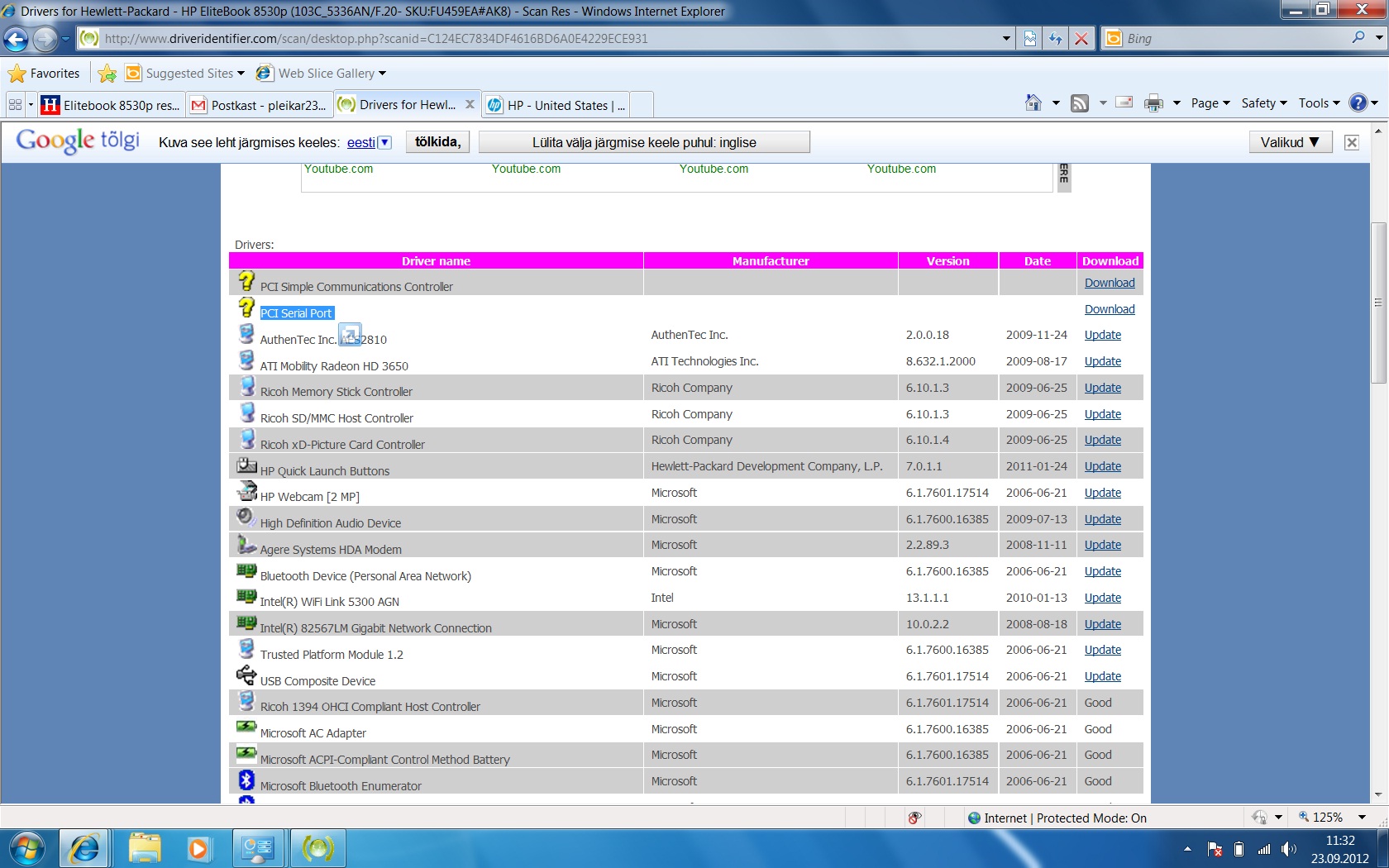The image size is (1389, 868).
Task: Close the Drivers for Hewl... tab
Action: point(470,104)
